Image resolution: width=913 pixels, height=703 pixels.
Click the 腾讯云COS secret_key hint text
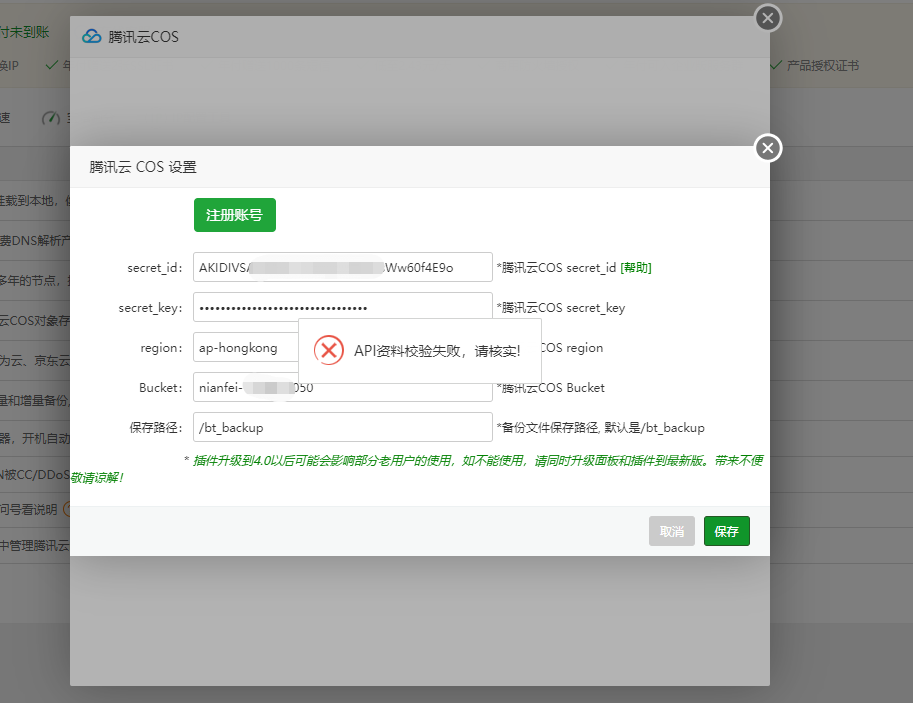click(x=561, y=308)
